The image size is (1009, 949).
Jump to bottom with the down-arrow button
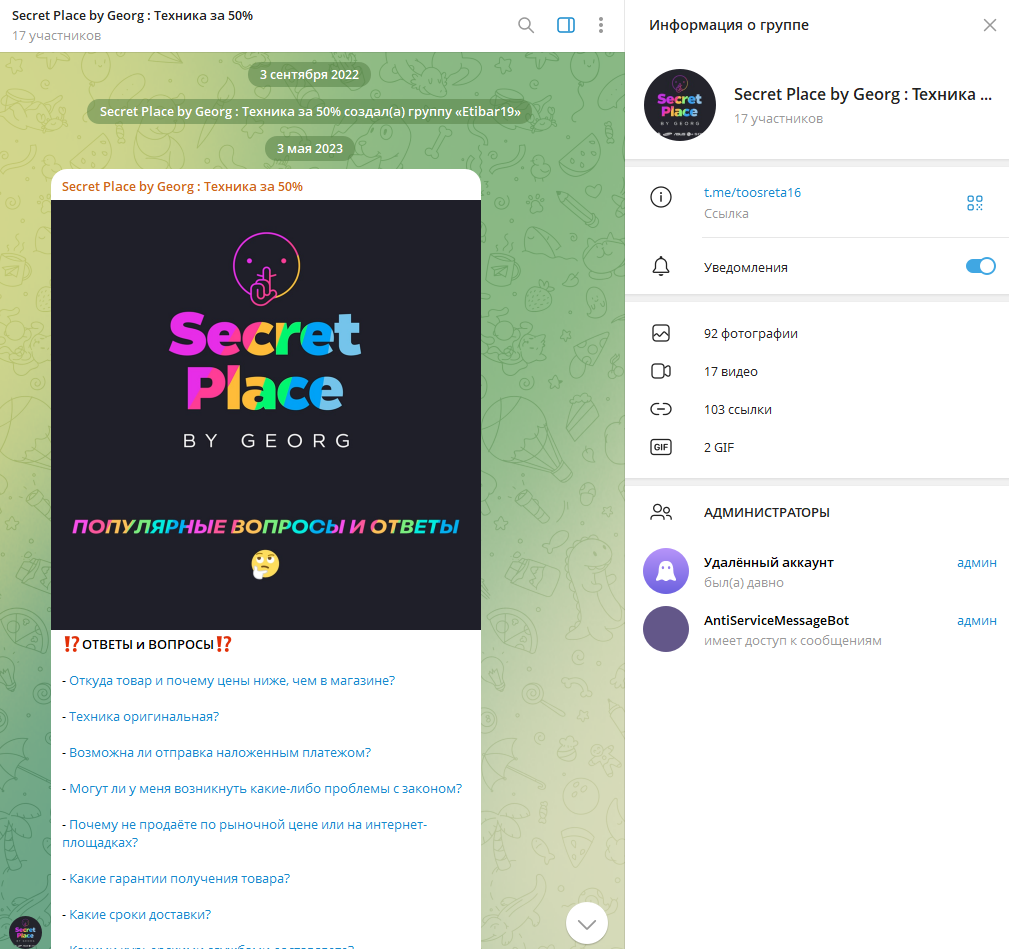tap(586, 924)
